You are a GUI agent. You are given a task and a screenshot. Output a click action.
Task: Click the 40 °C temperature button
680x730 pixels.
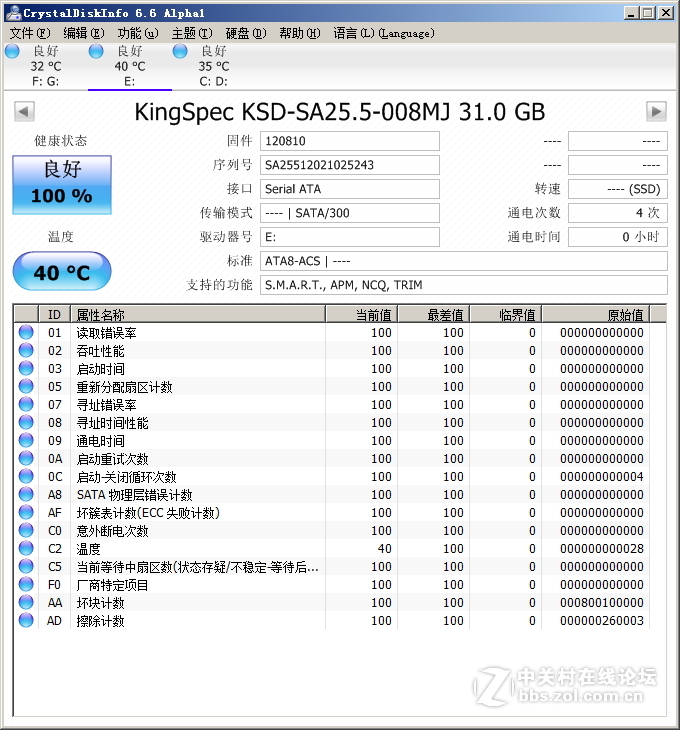click(x=62, y=271)
